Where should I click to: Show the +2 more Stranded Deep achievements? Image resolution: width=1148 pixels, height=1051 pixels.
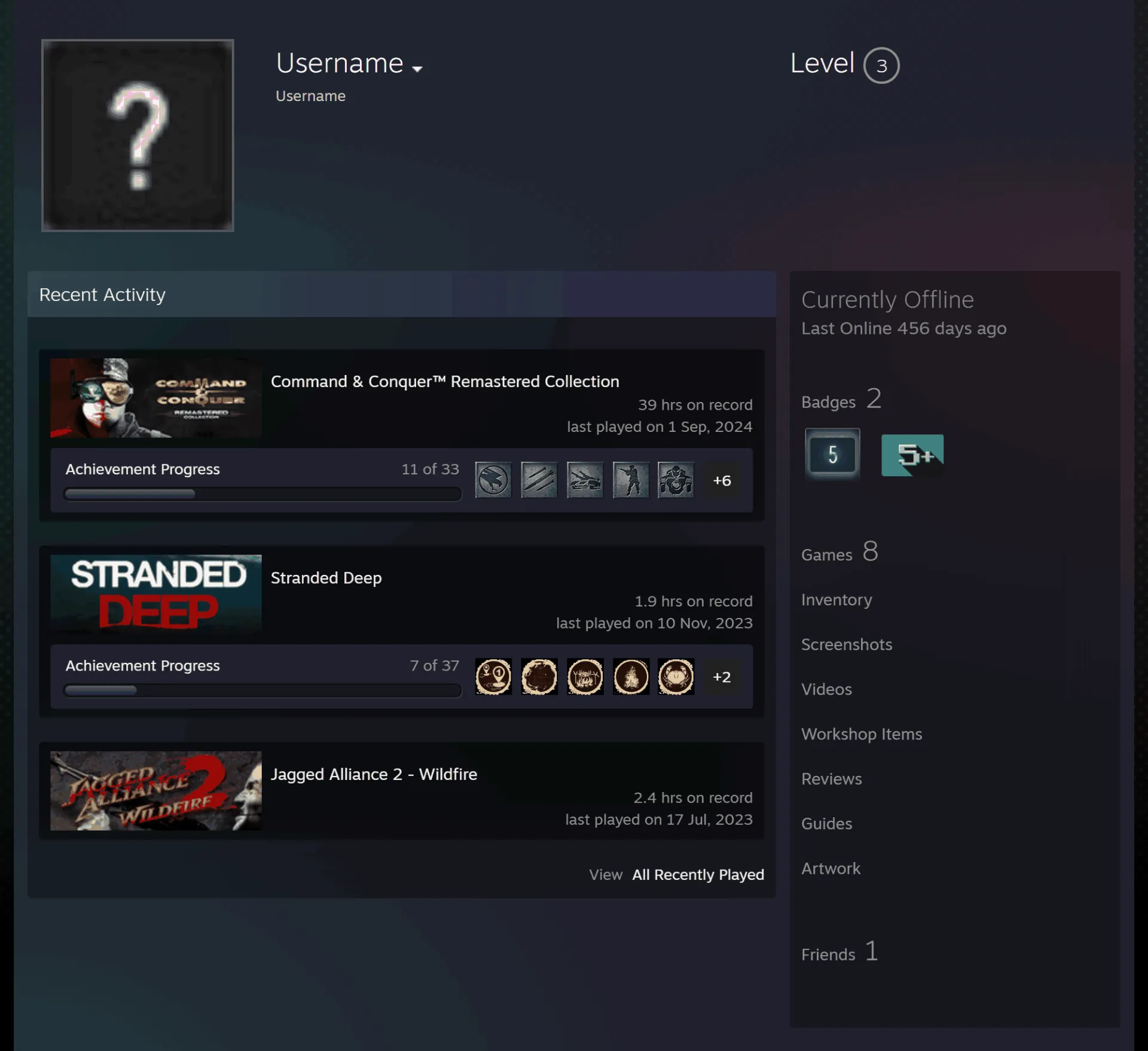[x=722, y=677]
